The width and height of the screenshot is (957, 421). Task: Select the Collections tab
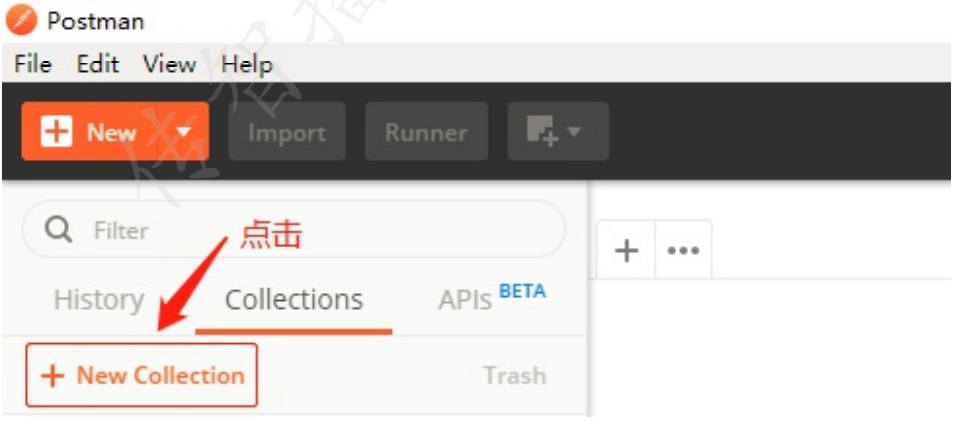pos(294,300)
